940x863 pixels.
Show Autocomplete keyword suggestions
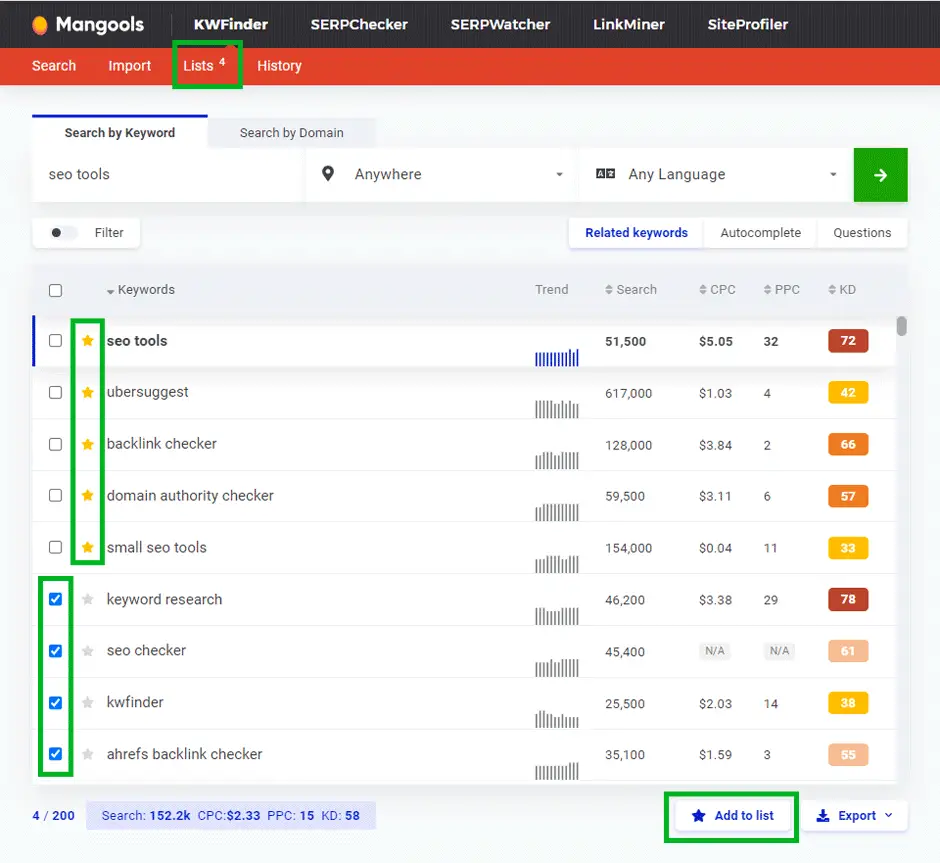coord(760,233)
